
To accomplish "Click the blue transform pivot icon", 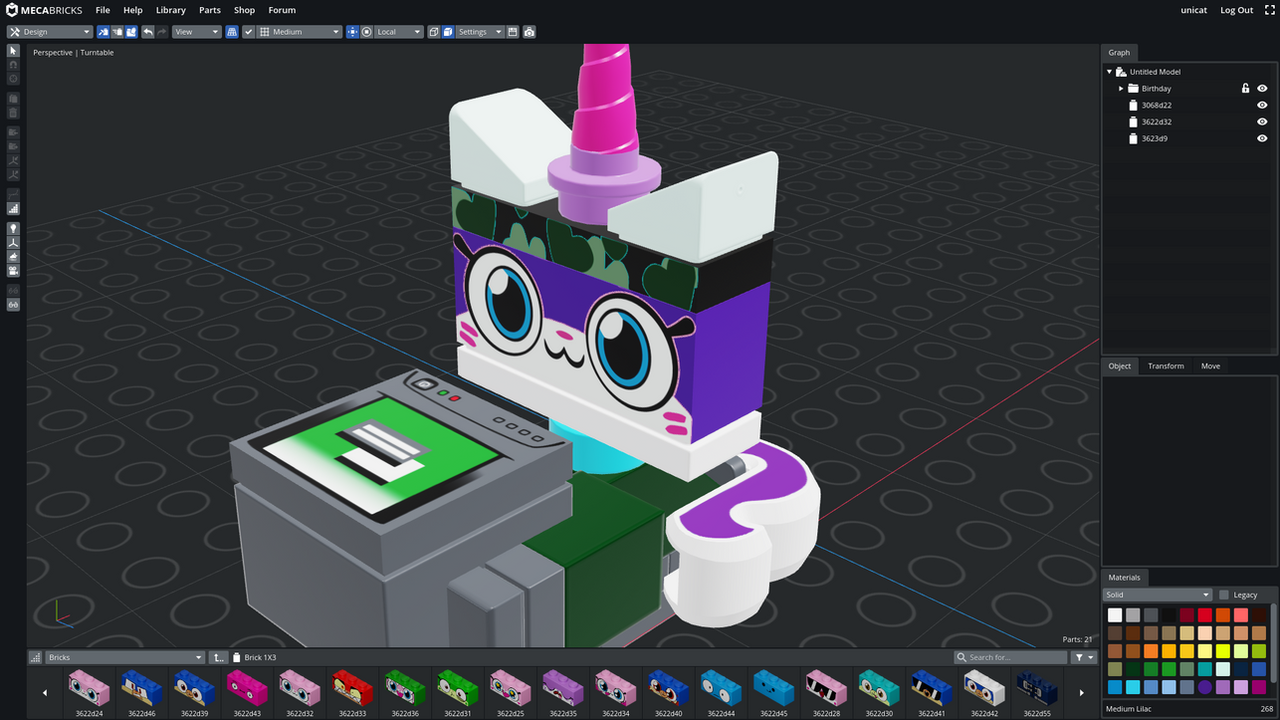I will pos(352,32).
